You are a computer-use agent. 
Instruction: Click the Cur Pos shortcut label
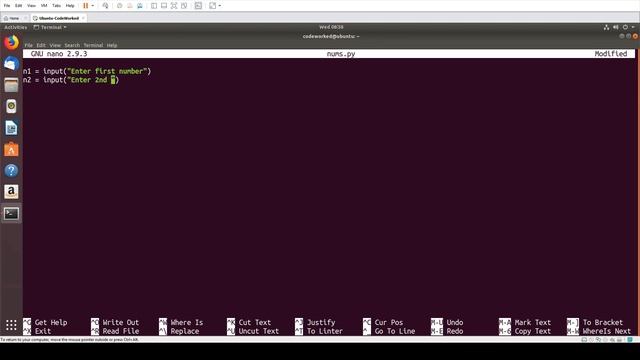coord(389,322)
